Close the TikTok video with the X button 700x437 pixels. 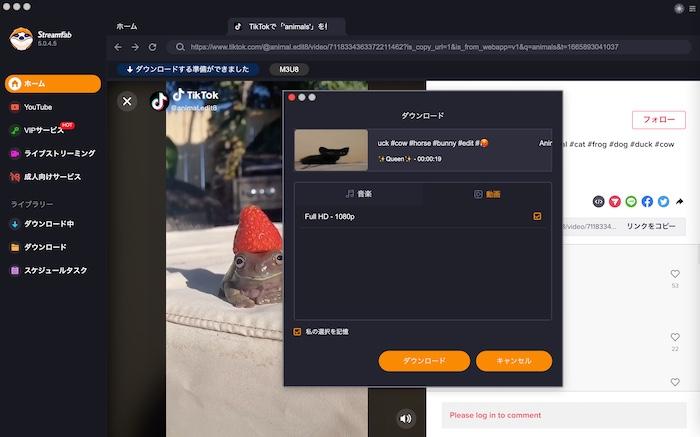(127, 101)
